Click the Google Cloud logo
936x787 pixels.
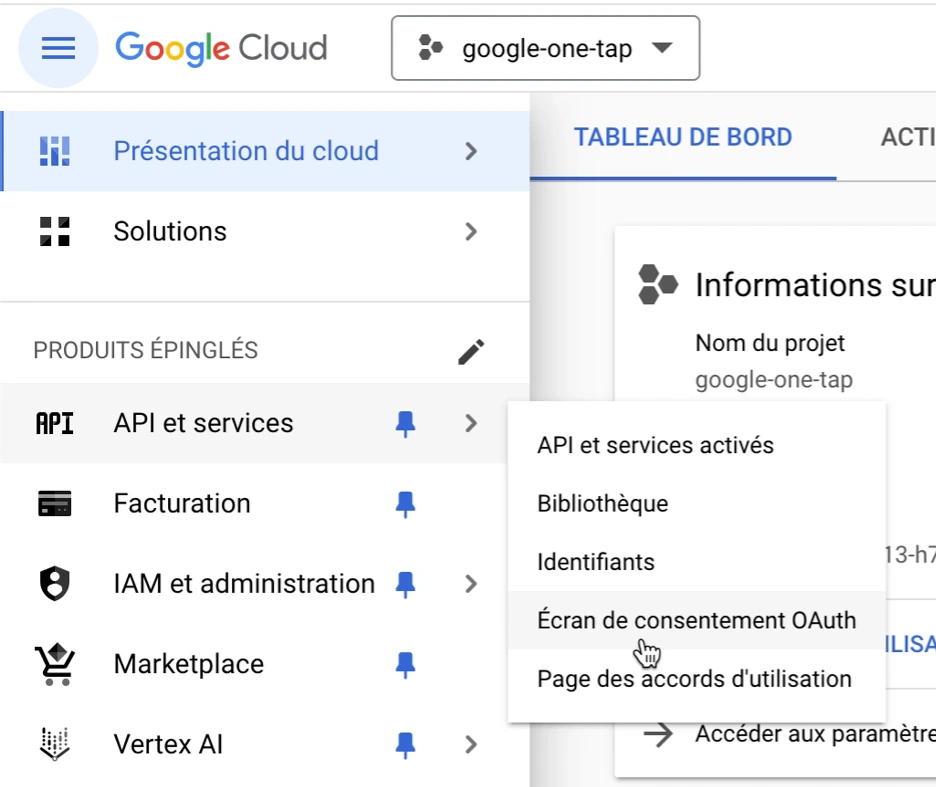[221, 48]
